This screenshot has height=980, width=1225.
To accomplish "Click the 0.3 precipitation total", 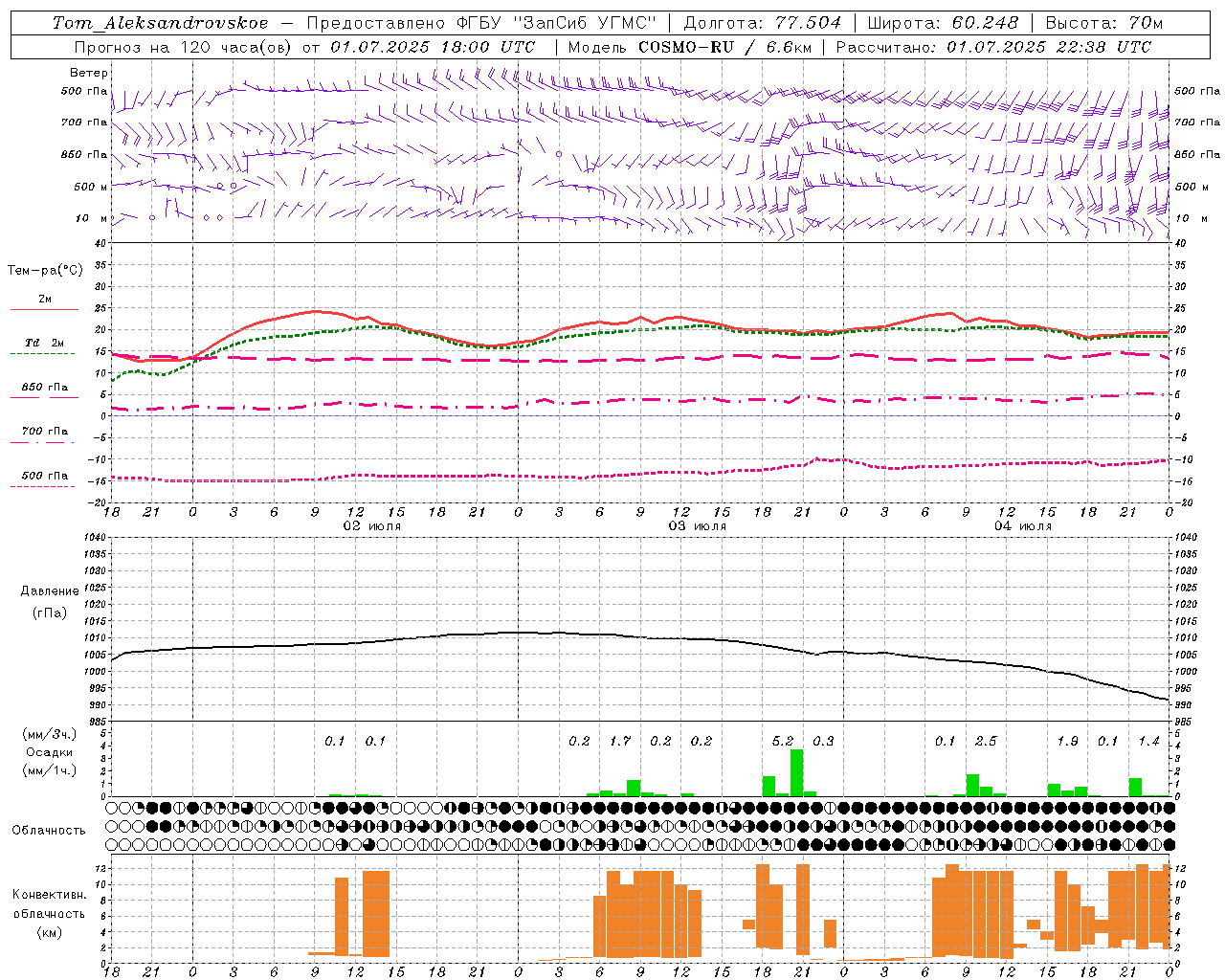I will (x=823, y=741).
